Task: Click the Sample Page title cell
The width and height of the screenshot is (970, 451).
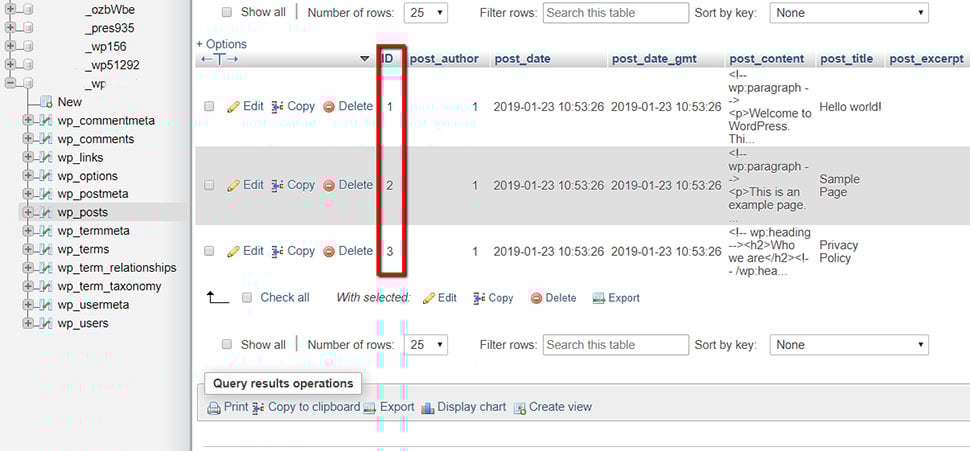Action: coord(839,186)
